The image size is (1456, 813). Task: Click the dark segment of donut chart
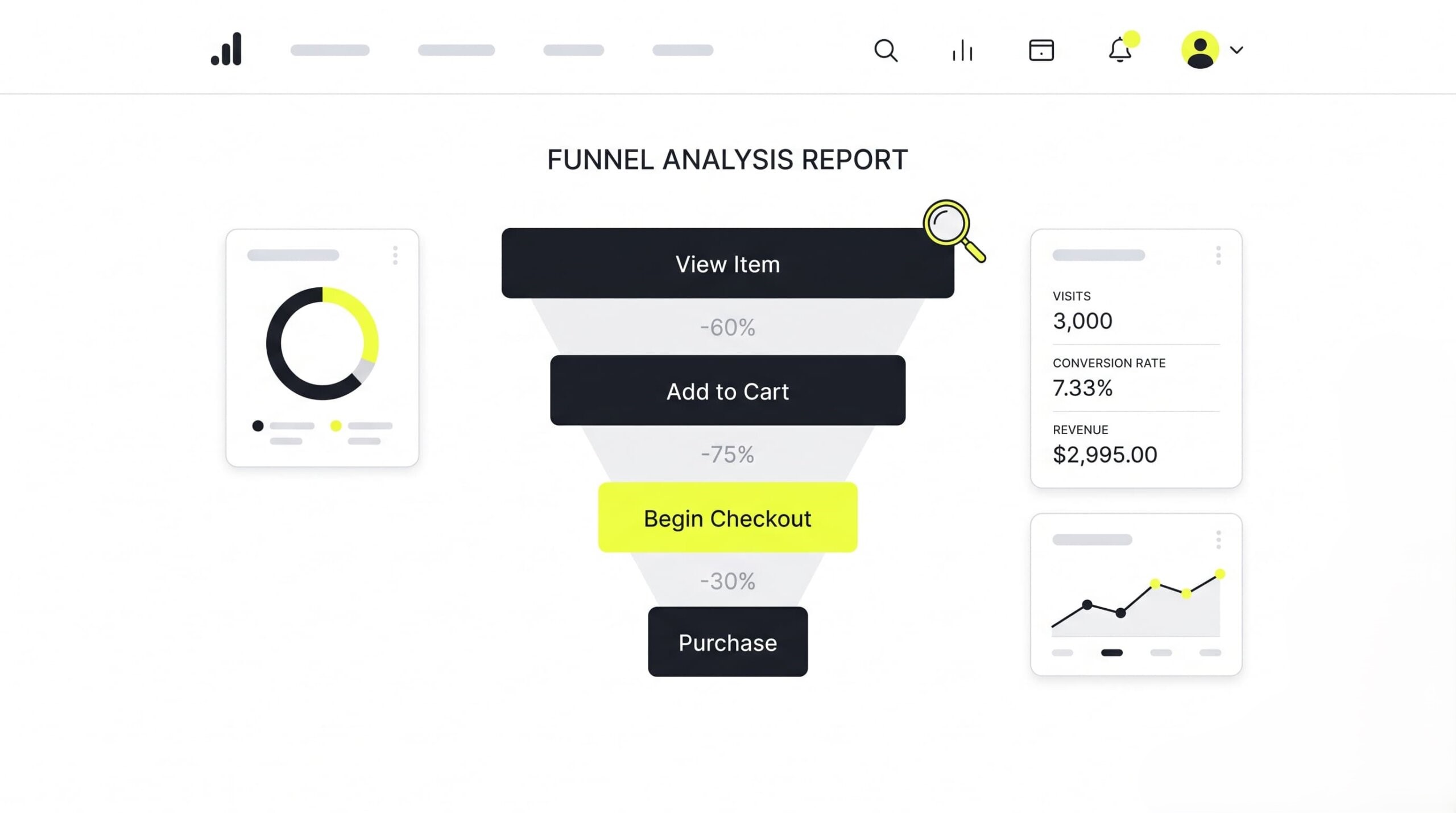[x=276, y=353]
